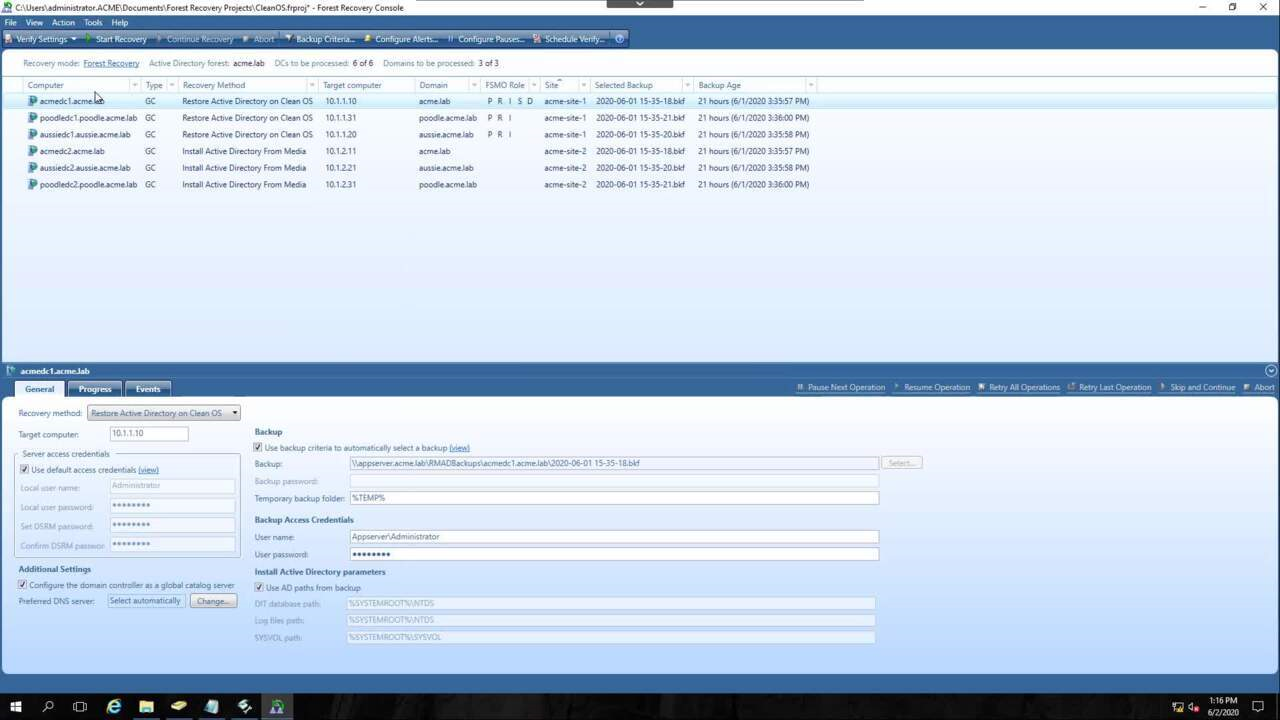Click the volume icon in system tray

click(1193, 707)
